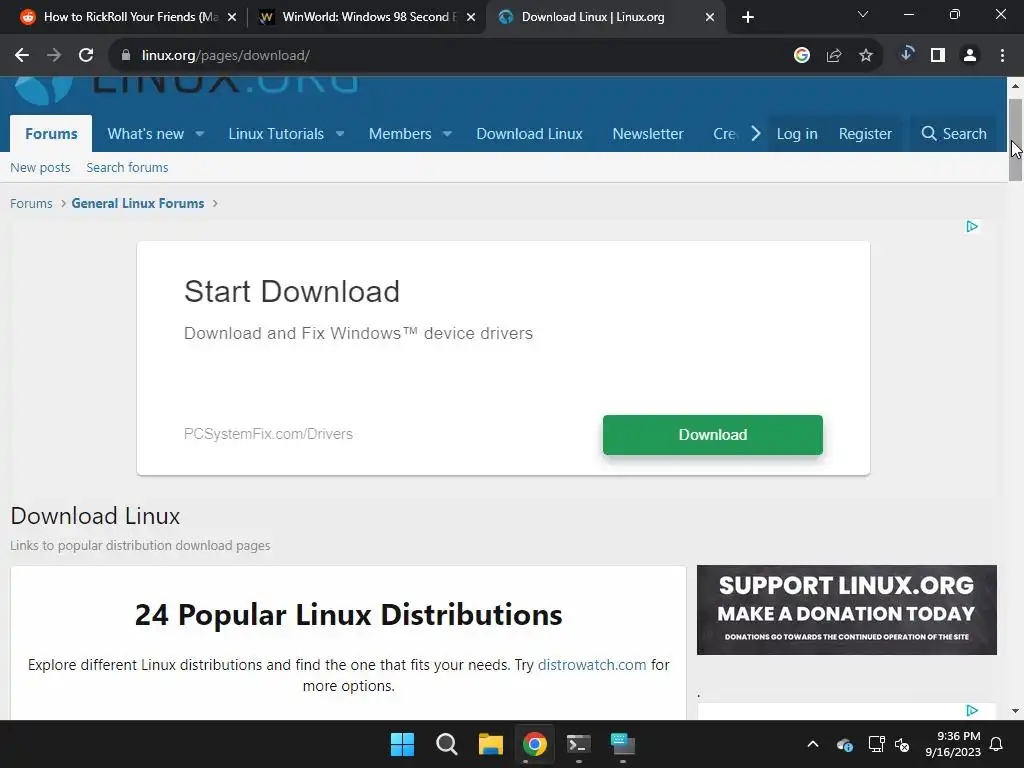1024x768 pixels.
Task: Click the Log in link
Action: (x=797, y=134)
